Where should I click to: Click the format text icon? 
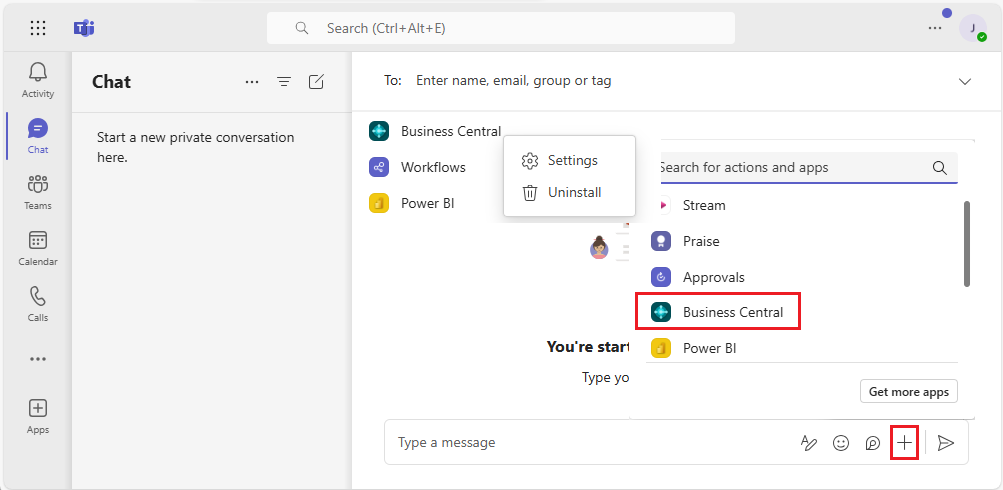(x=809, y=442)
